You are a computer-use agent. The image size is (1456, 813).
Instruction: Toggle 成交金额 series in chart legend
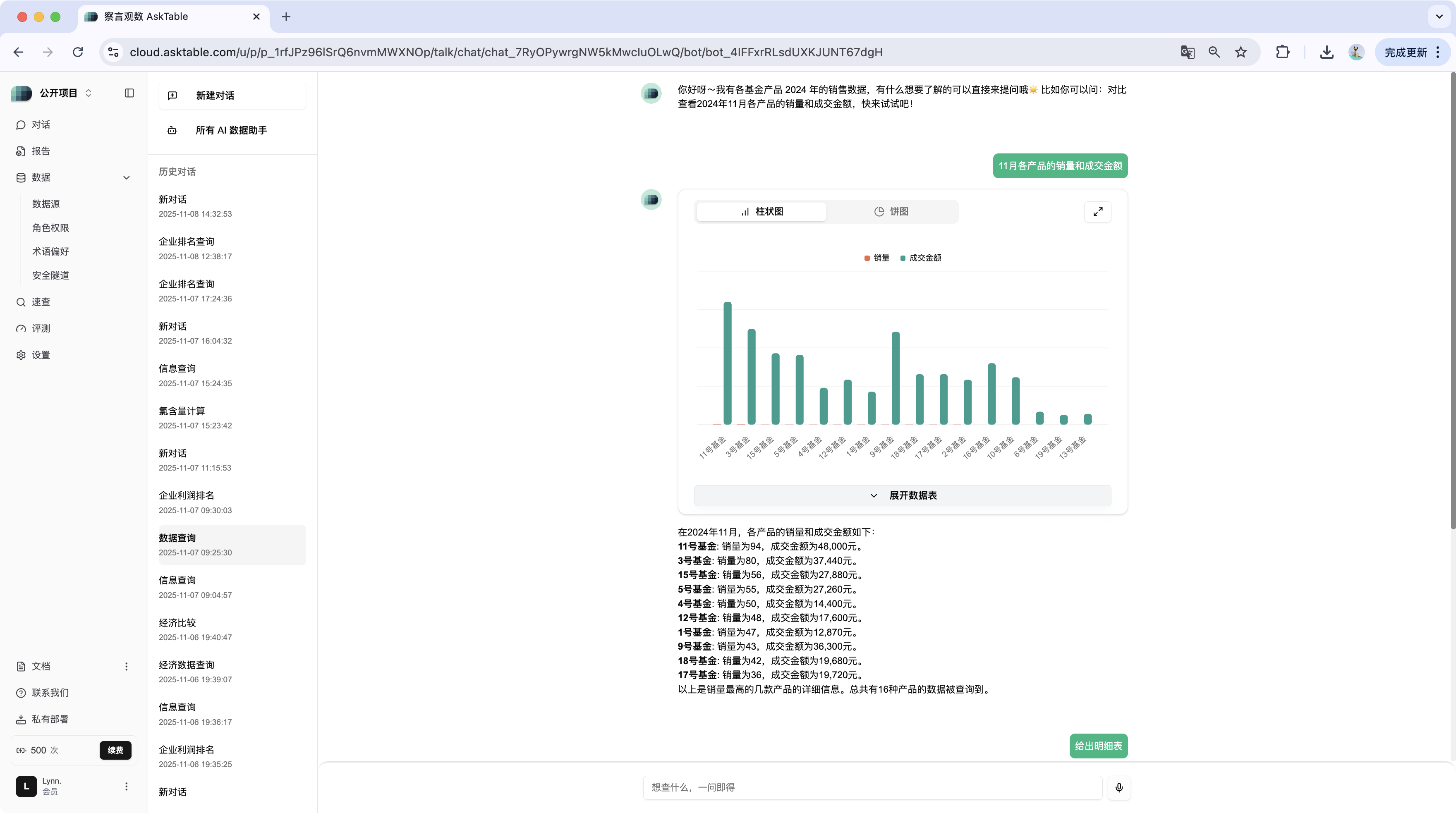pyautogui.click(x=920, y=258)
